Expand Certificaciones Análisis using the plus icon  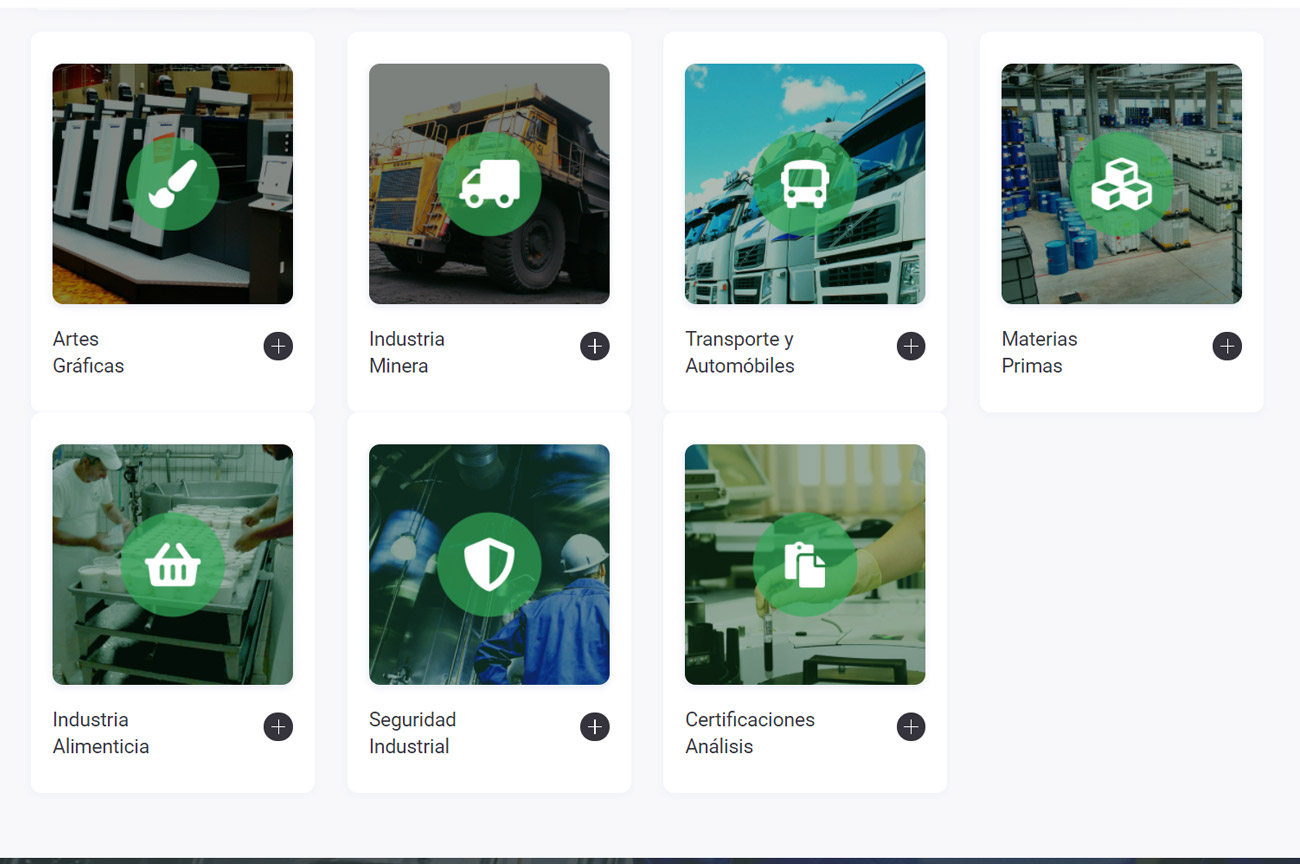(x=911, y=727)
